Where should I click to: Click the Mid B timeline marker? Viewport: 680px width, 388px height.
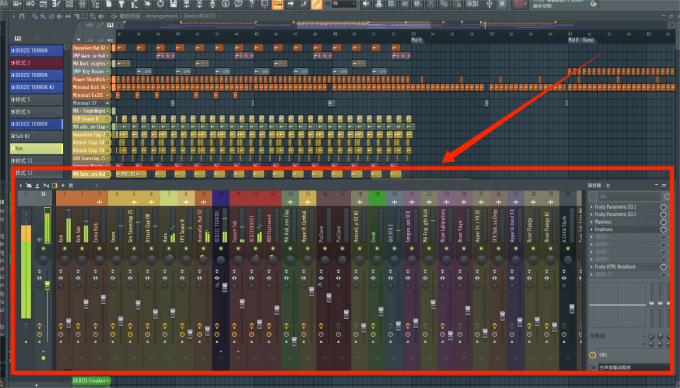(x=416, y=40)
